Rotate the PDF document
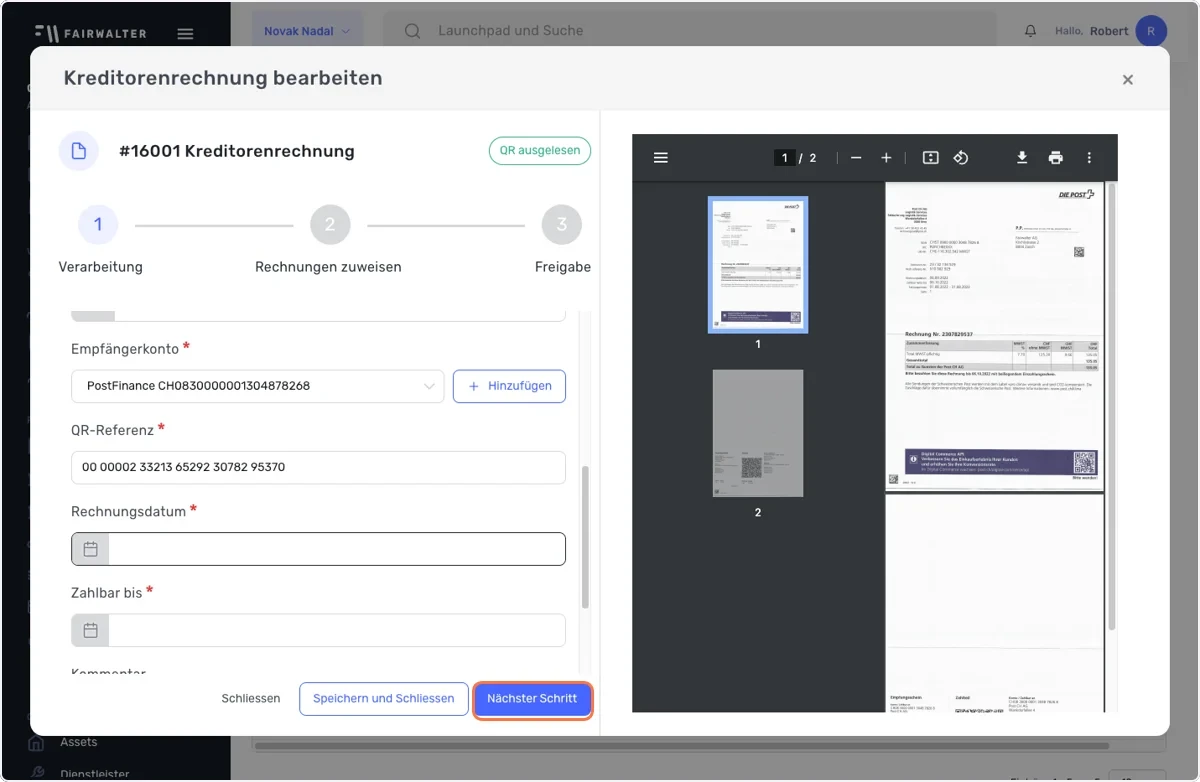 [961, 158]
